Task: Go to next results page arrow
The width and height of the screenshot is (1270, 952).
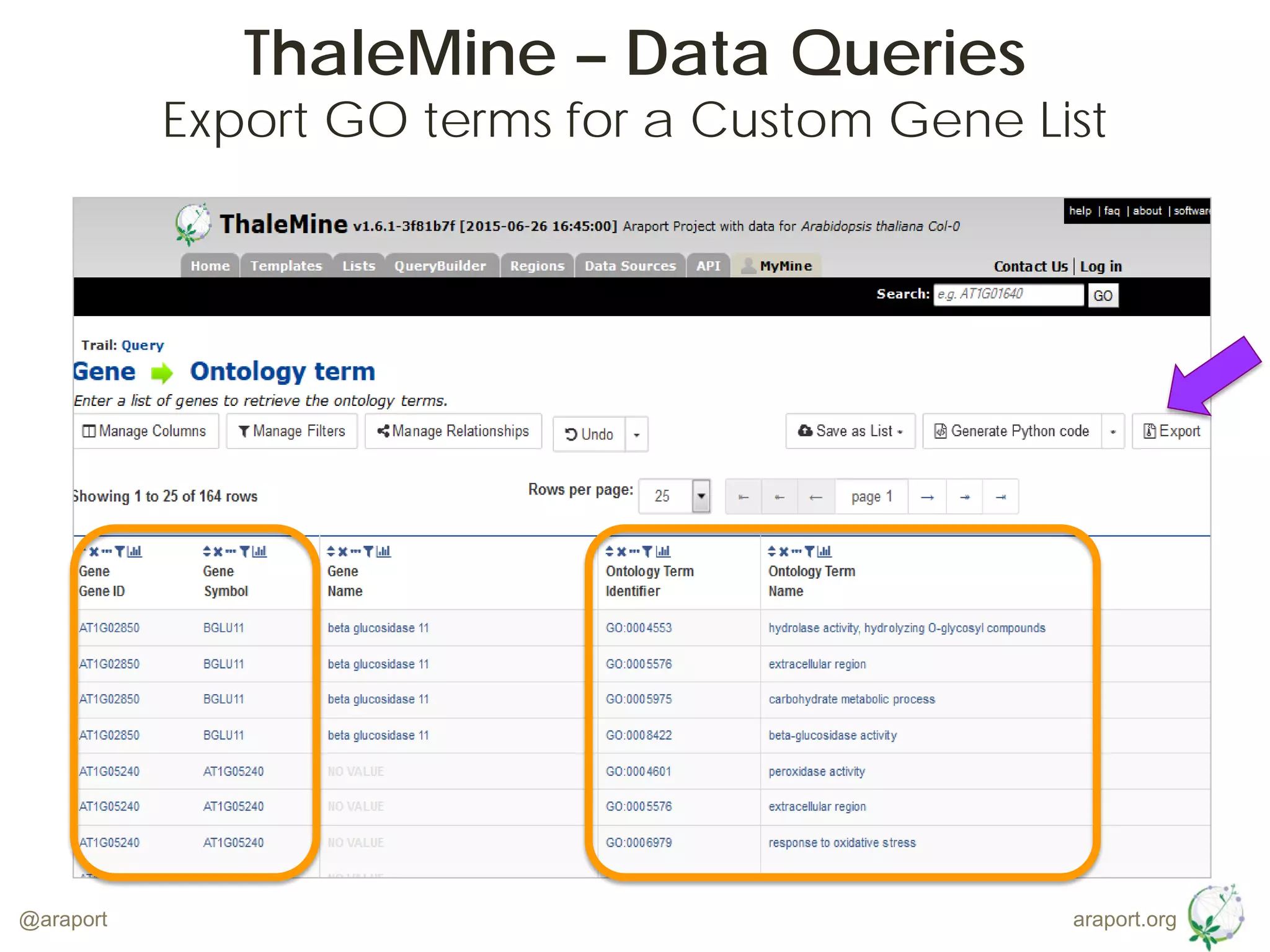Action: coord(927,497)
